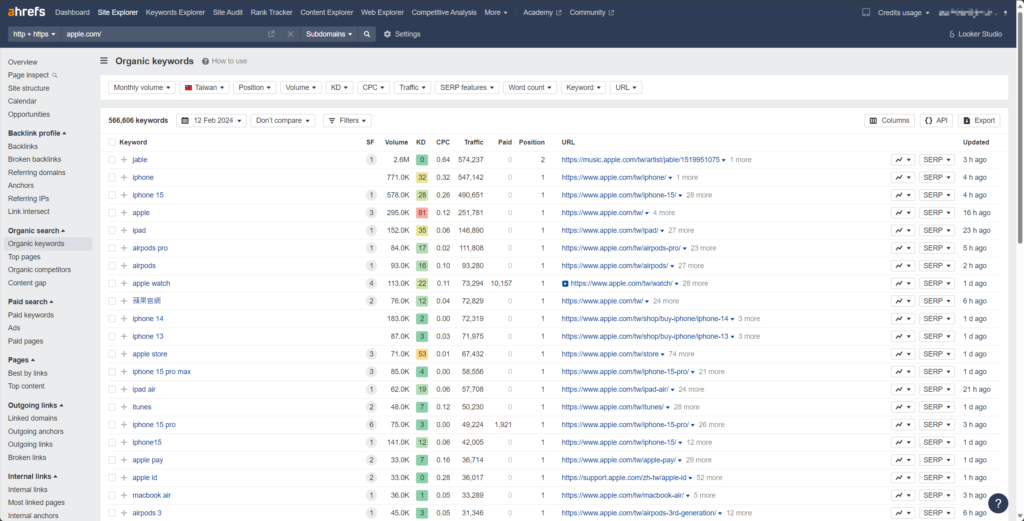Click the plus icon beside iphone 15
Screen dimensions: 1024x521
124,195
